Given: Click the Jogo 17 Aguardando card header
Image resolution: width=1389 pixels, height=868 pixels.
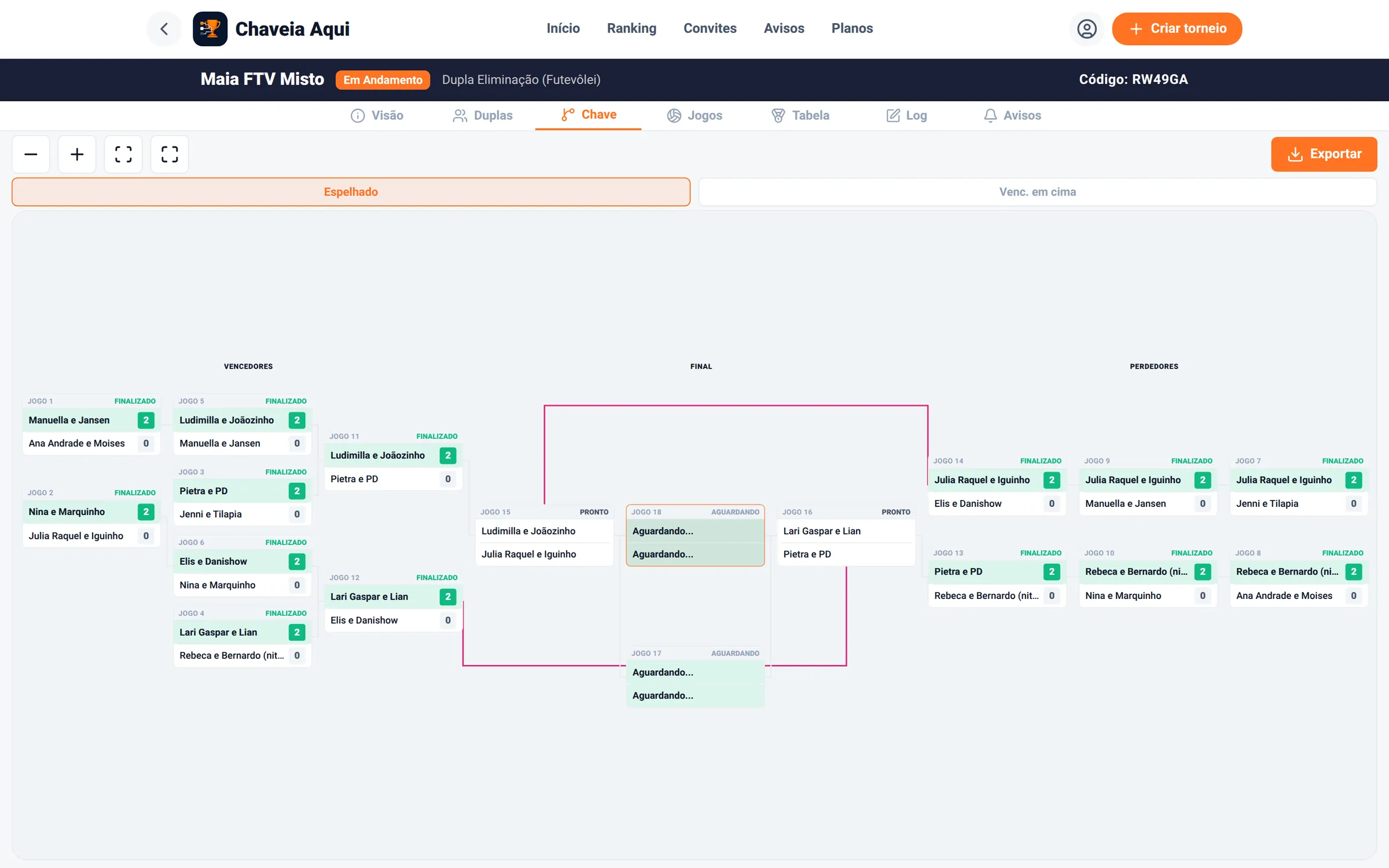Looking at the screenshot, I should point(695,653).
